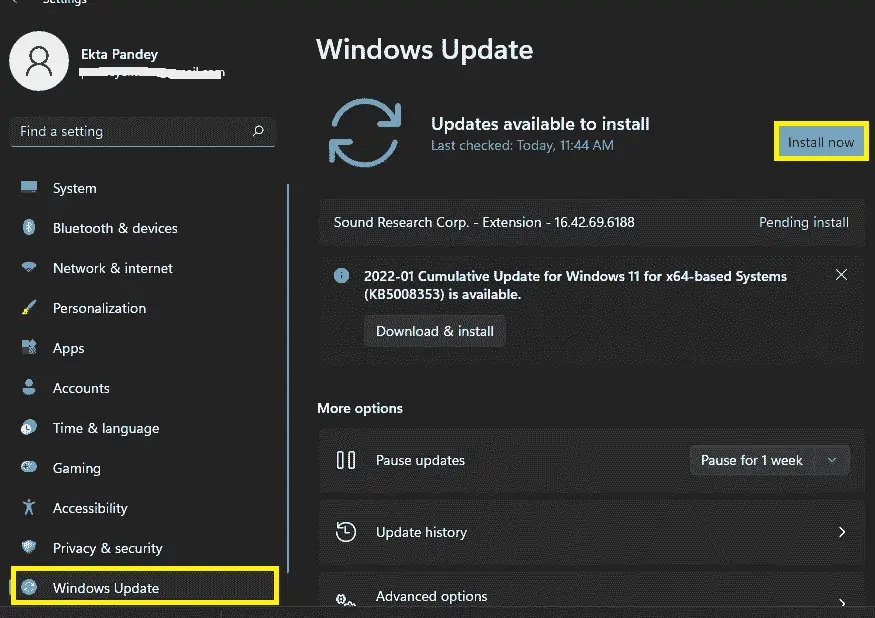Screen dimensions: 875x618
Task: Click the Windows Update sidebar icon
Action: coord(29,587)
